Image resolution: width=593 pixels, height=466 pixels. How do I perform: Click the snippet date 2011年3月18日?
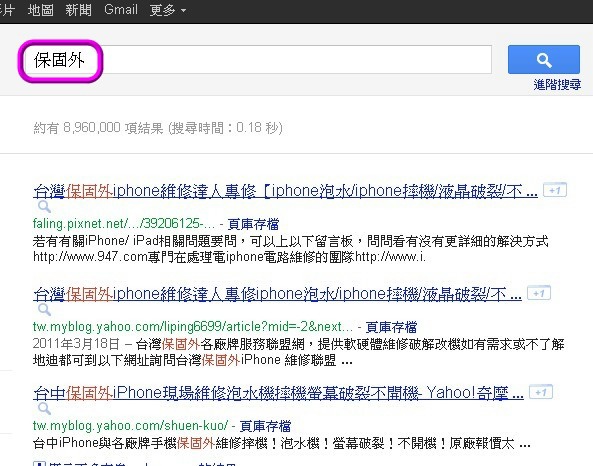pos(76,344)
